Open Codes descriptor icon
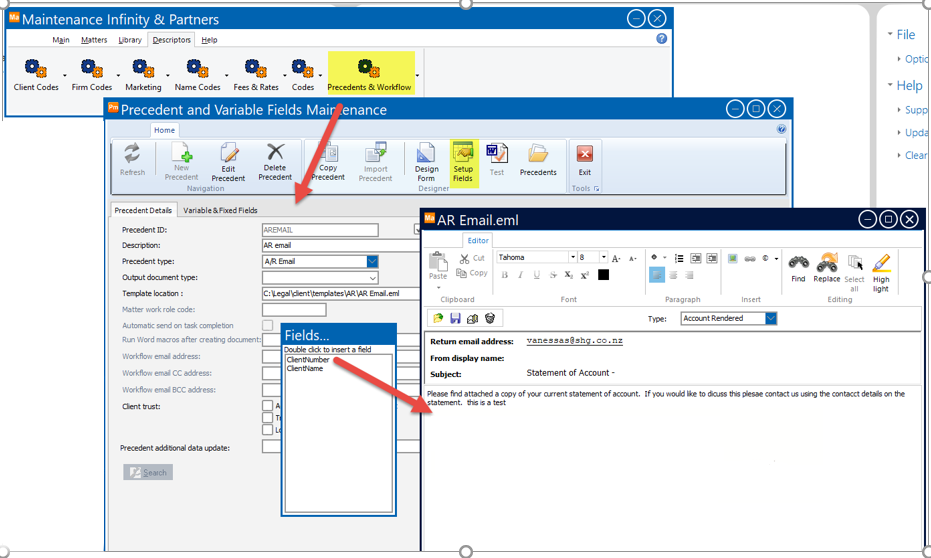The width and height of the screenshot is (931, 558). pos(303,75)
